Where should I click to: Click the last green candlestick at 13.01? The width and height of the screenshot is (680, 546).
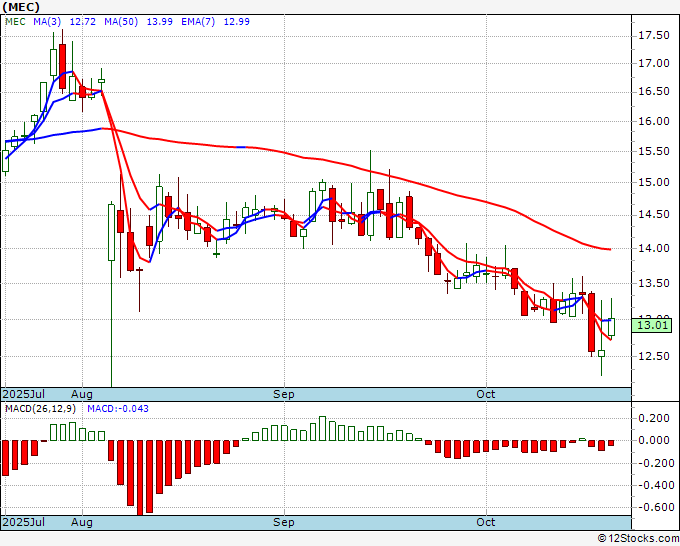(x=611, y=327)
